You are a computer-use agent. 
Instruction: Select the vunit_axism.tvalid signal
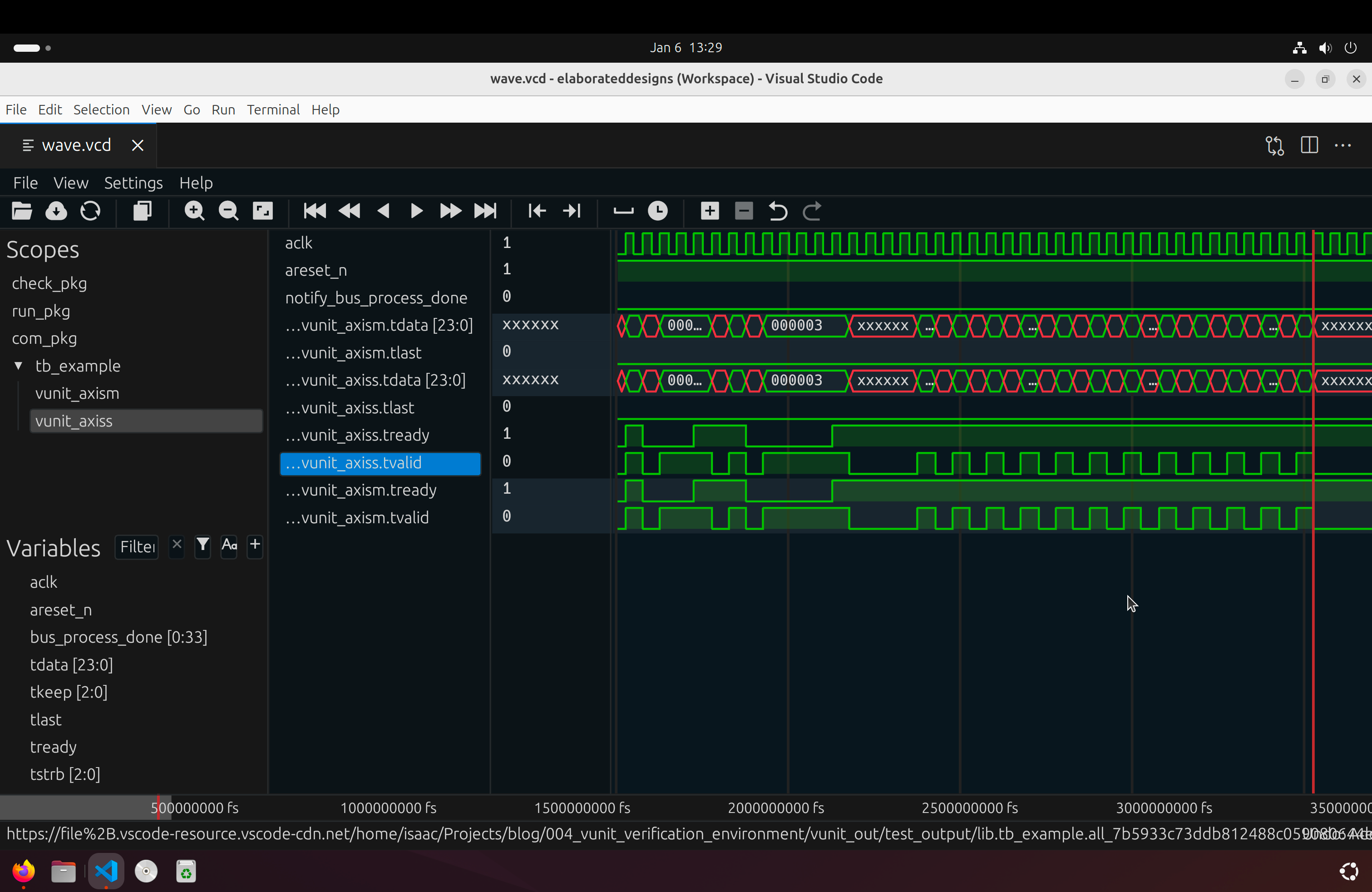point(357,518)
